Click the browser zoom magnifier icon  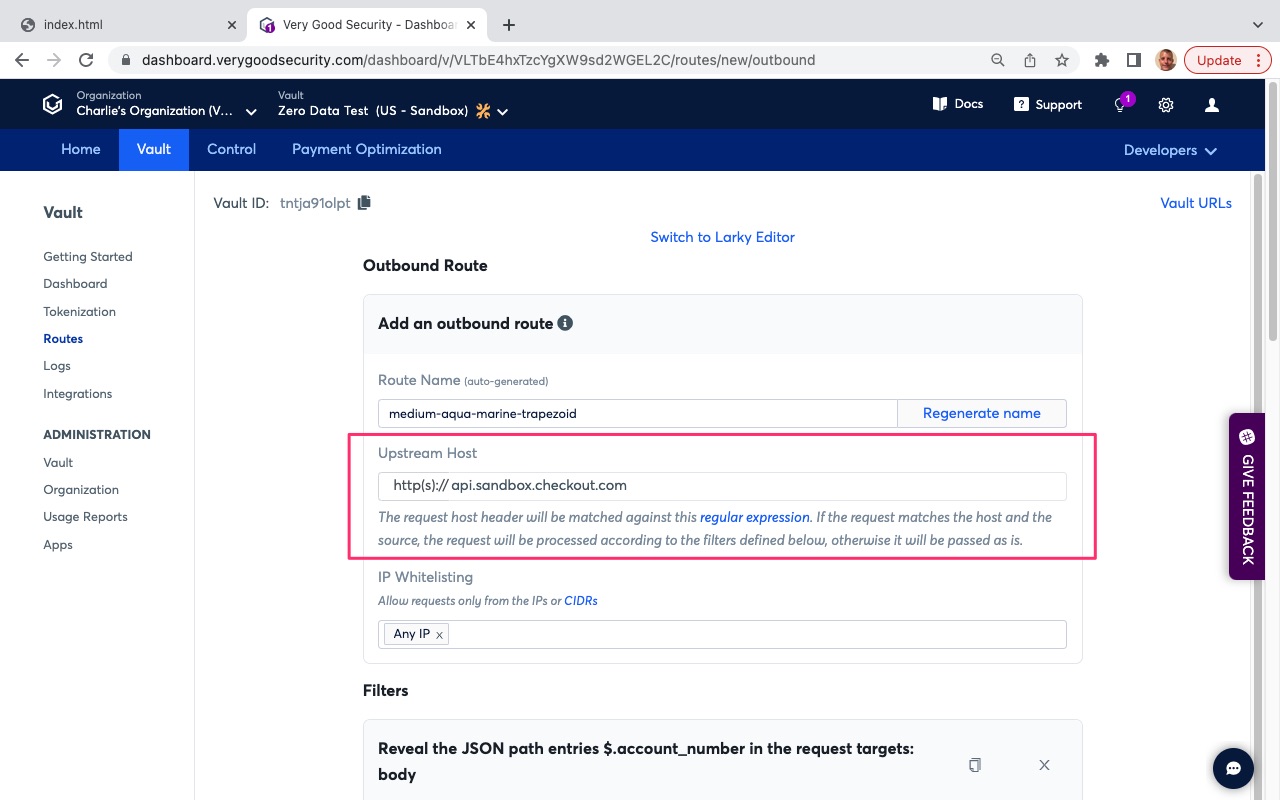coord(998,60)
